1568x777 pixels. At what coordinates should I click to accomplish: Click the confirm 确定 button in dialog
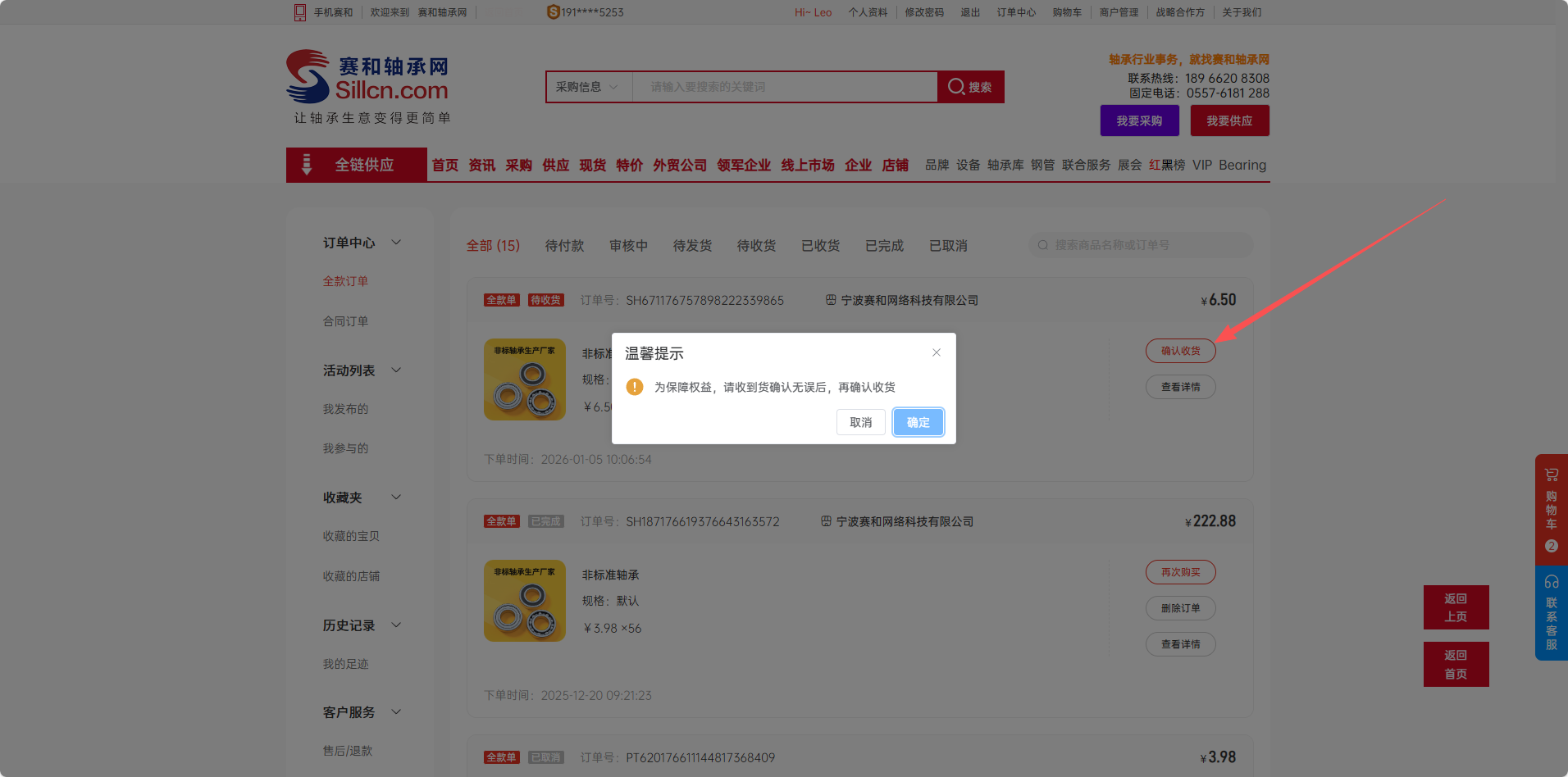(x=918, y=422)
